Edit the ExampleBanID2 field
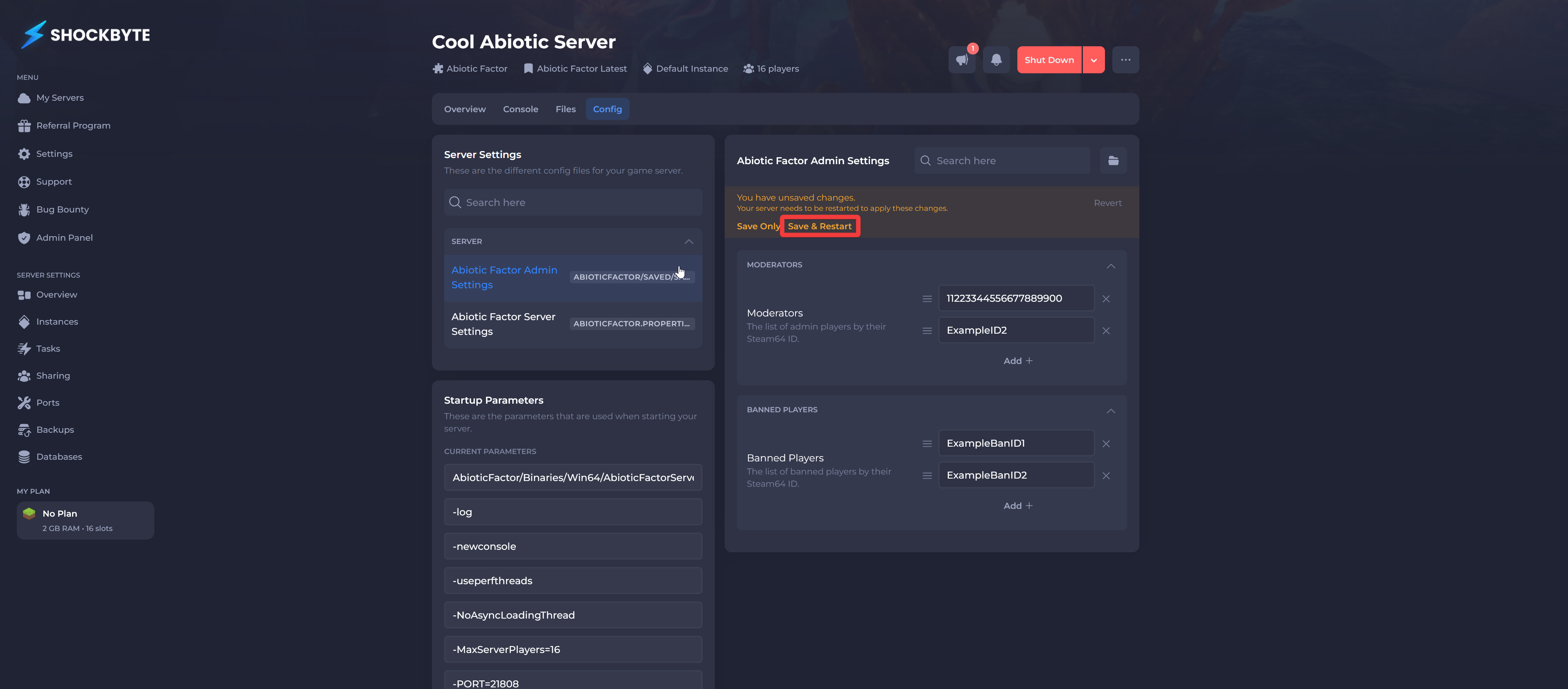 1016,475
